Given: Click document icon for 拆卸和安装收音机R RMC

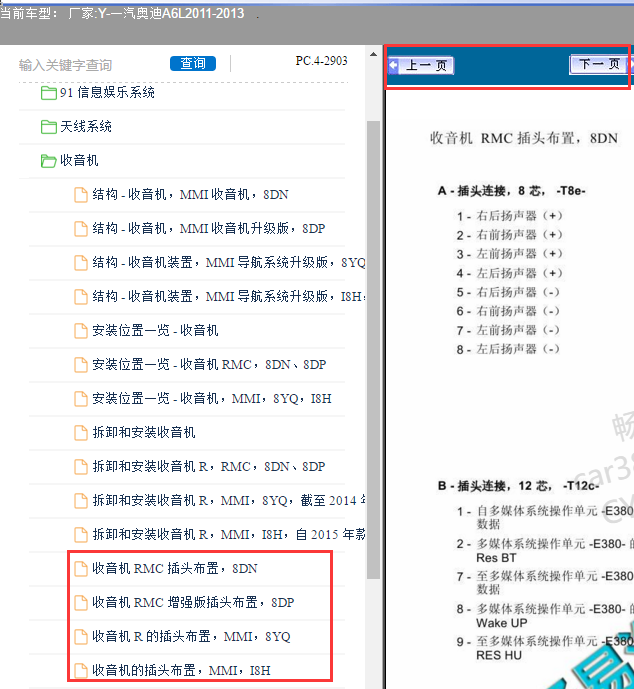Looking at the screenshot, I should [80, 467].
